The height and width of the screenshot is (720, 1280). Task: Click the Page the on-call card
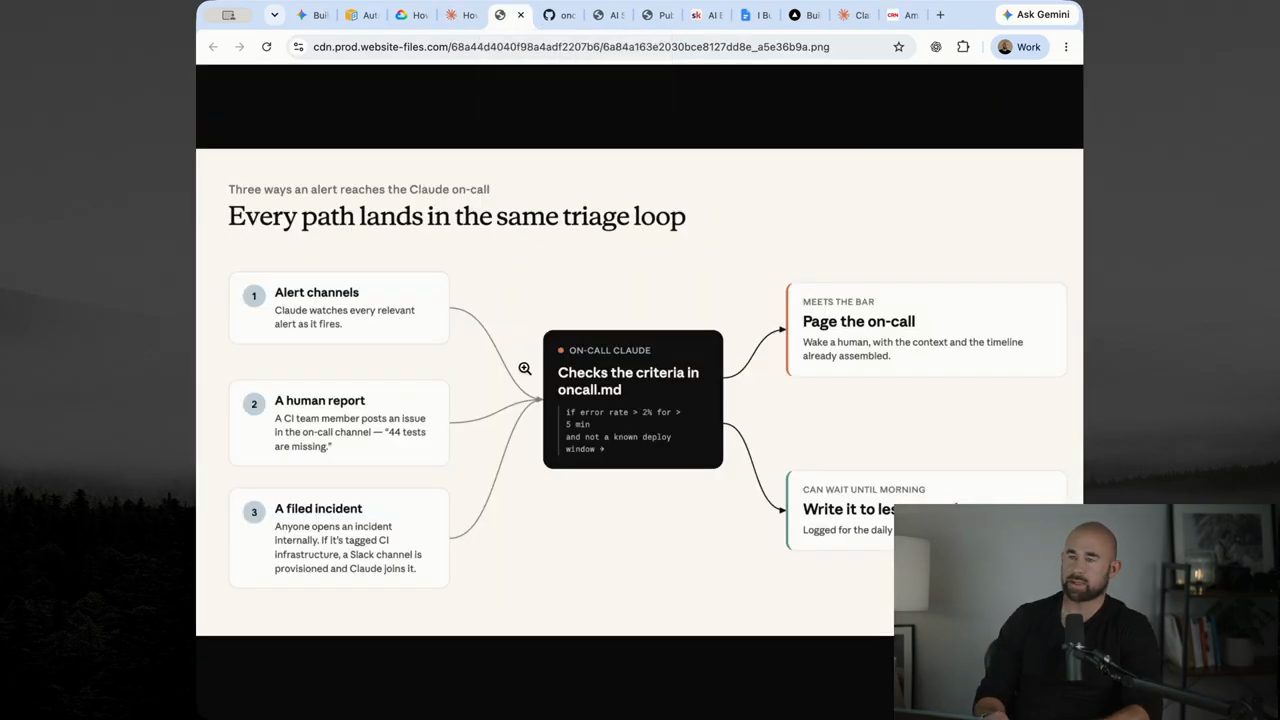coord(926,329)
